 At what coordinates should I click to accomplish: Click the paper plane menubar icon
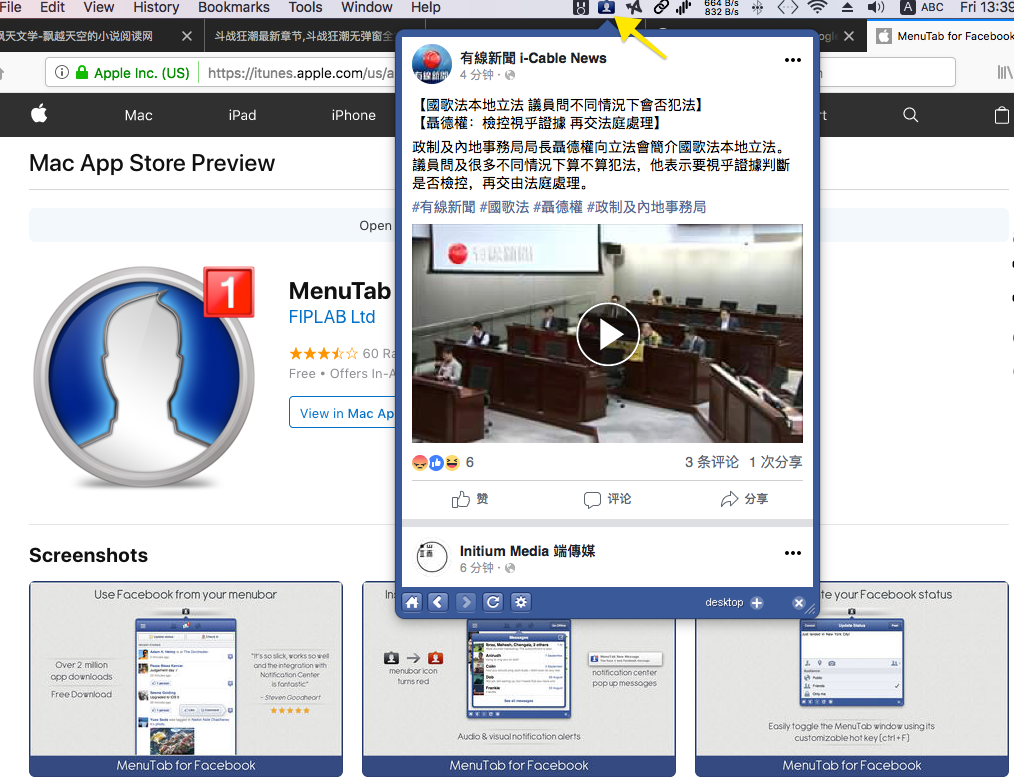click(x=634, y=7)
